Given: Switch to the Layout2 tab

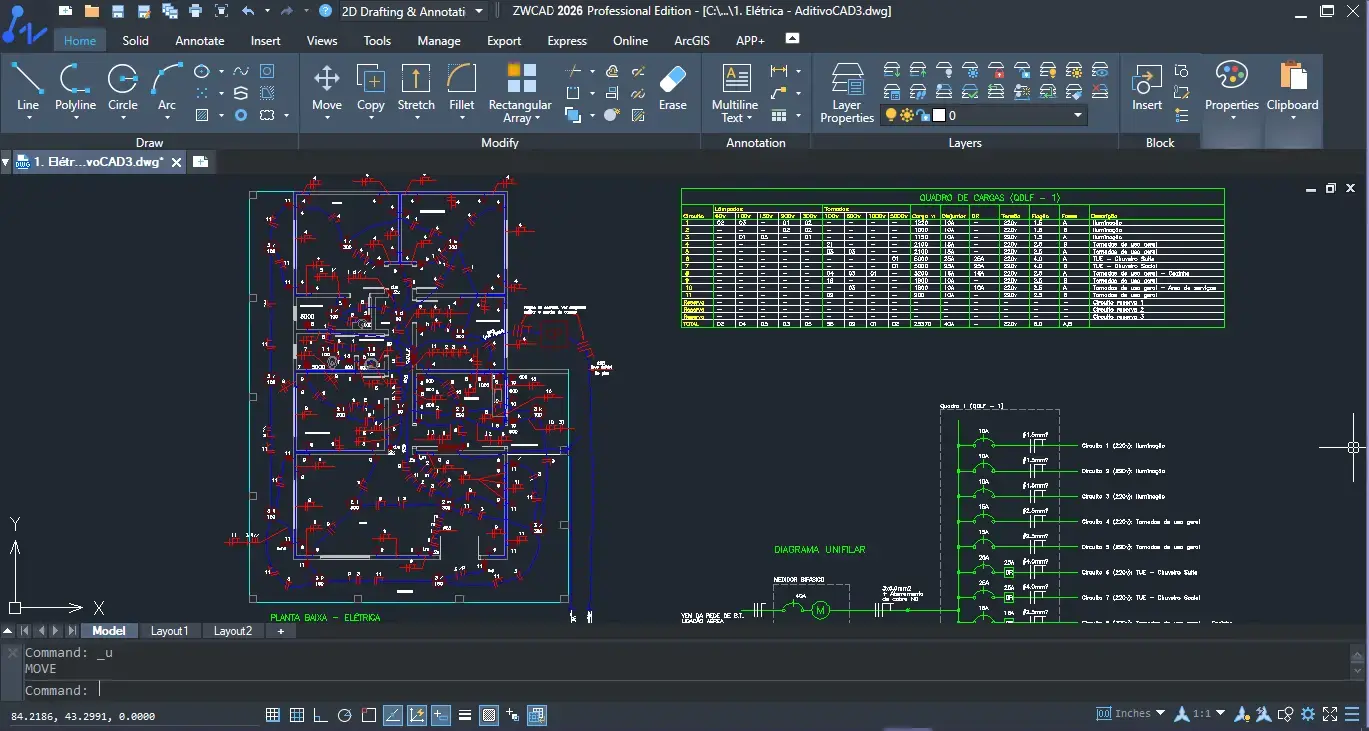Looking at the screenshot, I should coord(232,631).
